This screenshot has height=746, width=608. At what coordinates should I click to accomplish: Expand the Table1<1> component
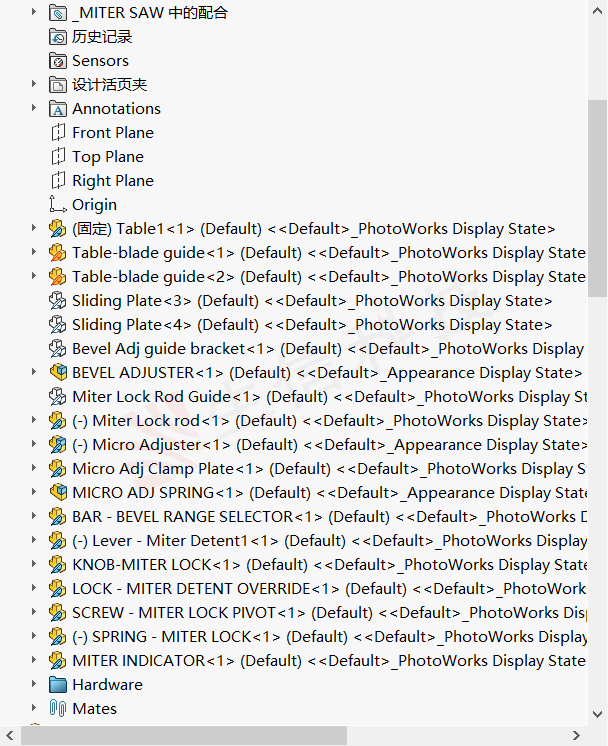click(33, 227)
